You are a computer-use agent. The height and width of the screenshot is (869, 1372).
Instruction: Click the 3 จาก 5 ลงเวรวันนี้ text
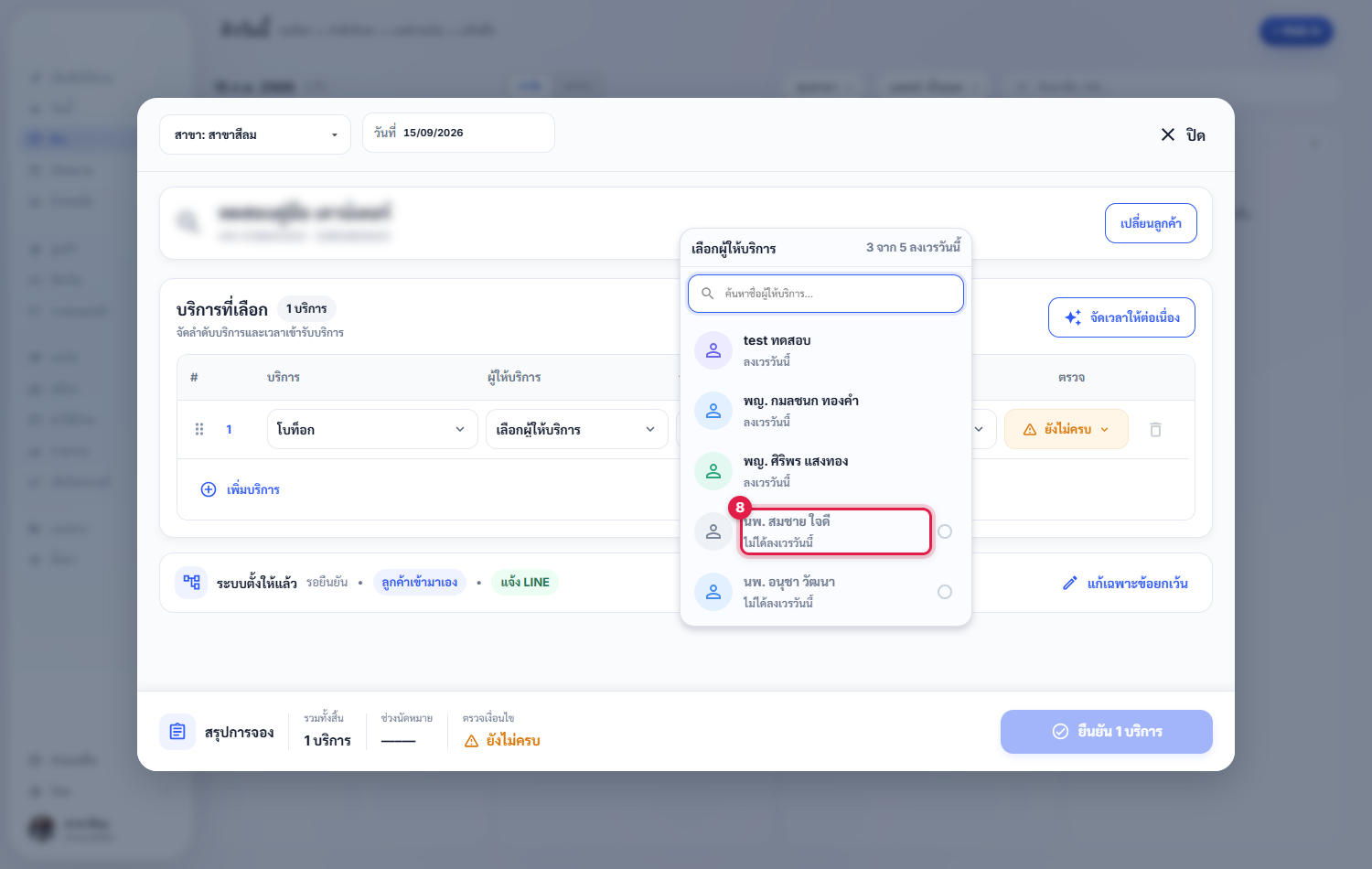pyautogui.click(x=913, y=247)
